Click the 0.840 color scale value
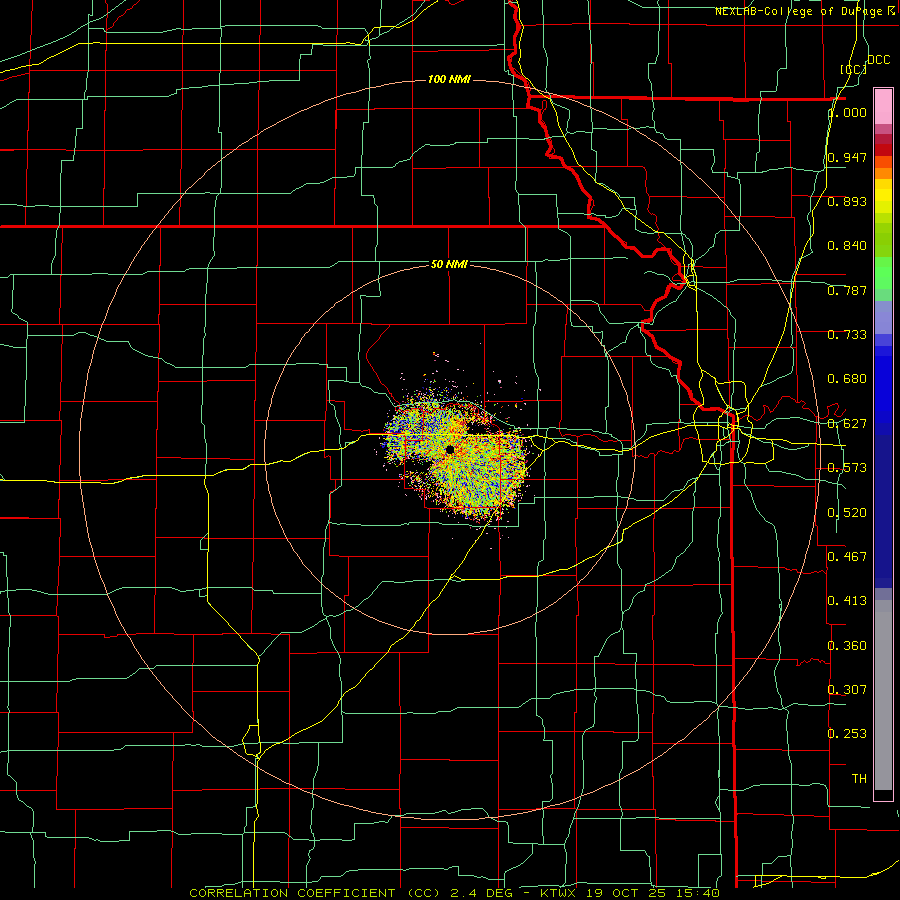 point(847,246)
